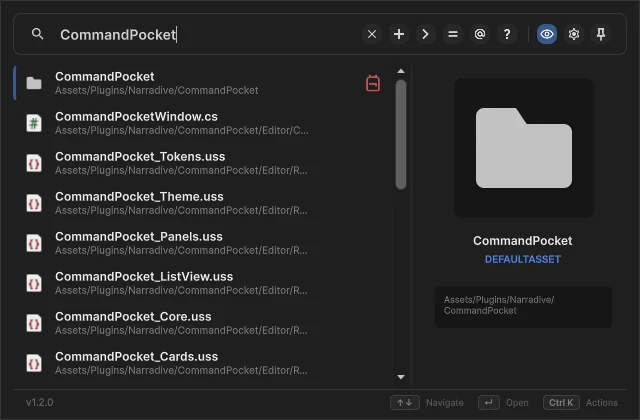The height and width of the screenshot is (420, 640).
Task: Select CommandPocketWindow.cs result
Action: 202,123
